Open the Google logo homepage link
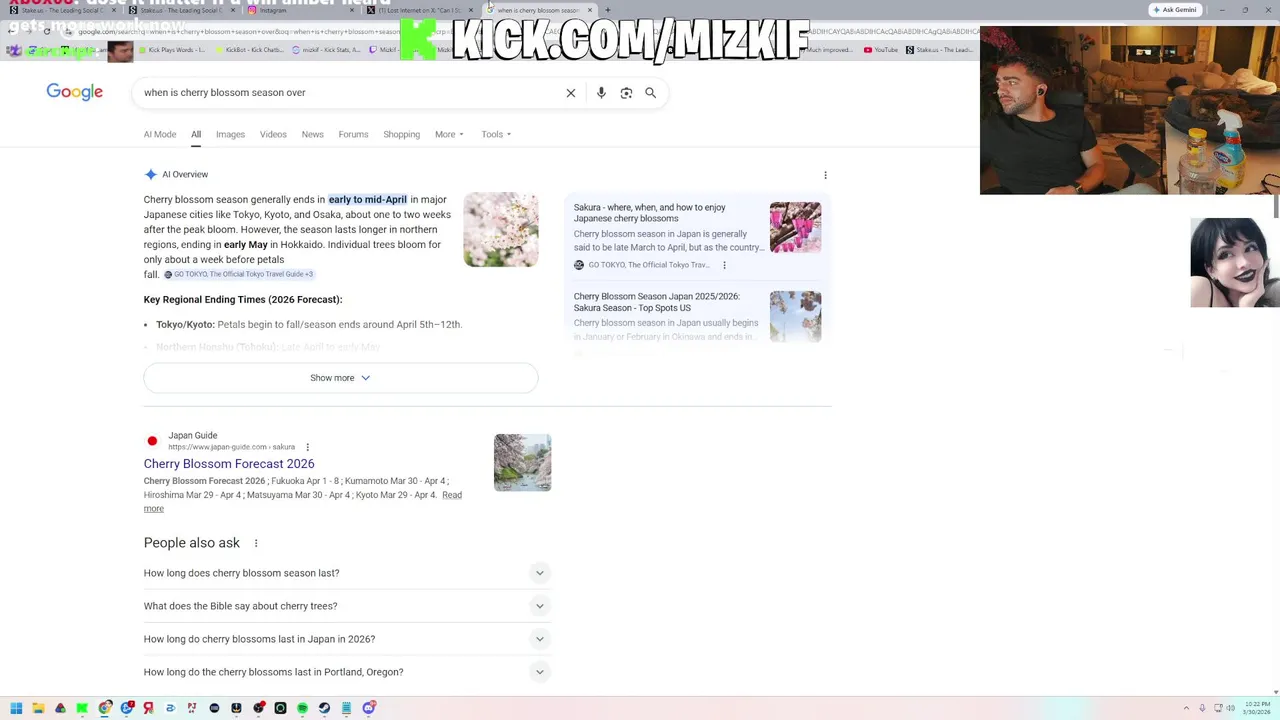Image resolution: width=1280 pixels, height=720 pixels. pos(74,92)
